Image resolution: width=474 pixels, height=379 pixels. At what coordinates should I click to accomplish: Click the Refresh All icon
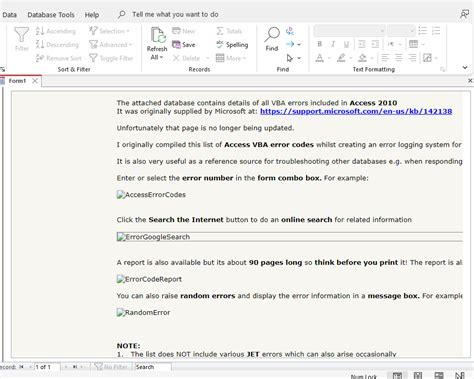point(157,36)
